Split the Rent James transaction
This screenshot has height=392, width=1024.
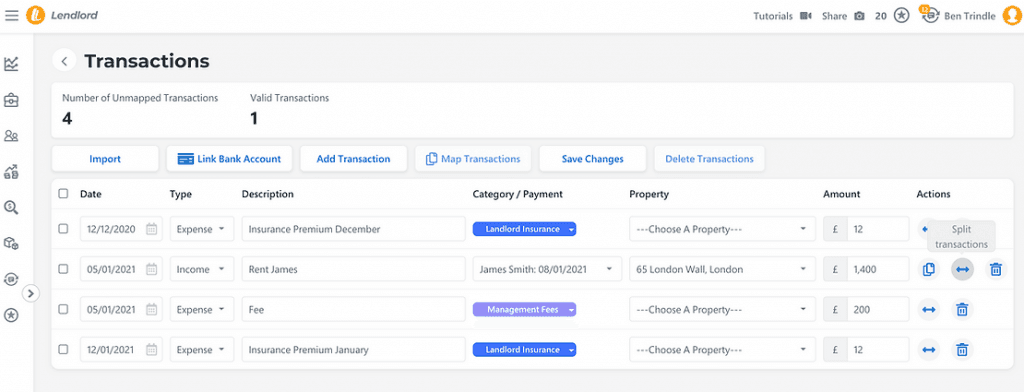[x=962, y=269]
